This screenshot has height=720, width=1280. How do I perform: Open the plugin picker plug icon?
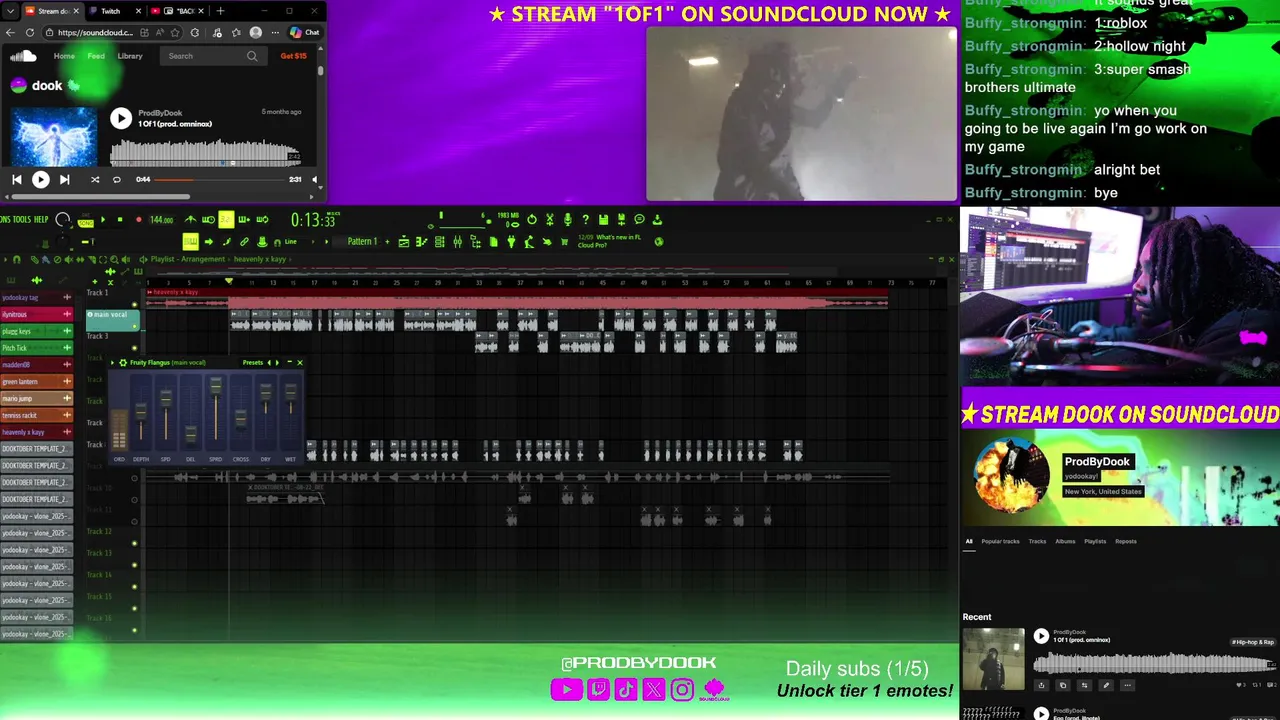tap(511, 242)
